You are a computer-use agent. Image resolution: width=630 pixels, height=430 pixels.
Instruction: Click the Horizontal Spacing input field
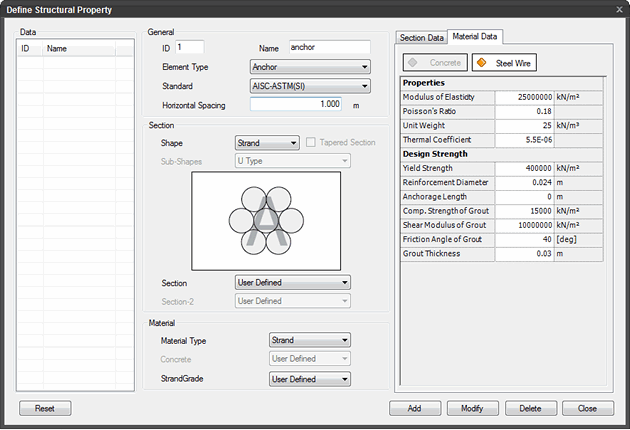(x=296, y=104)
